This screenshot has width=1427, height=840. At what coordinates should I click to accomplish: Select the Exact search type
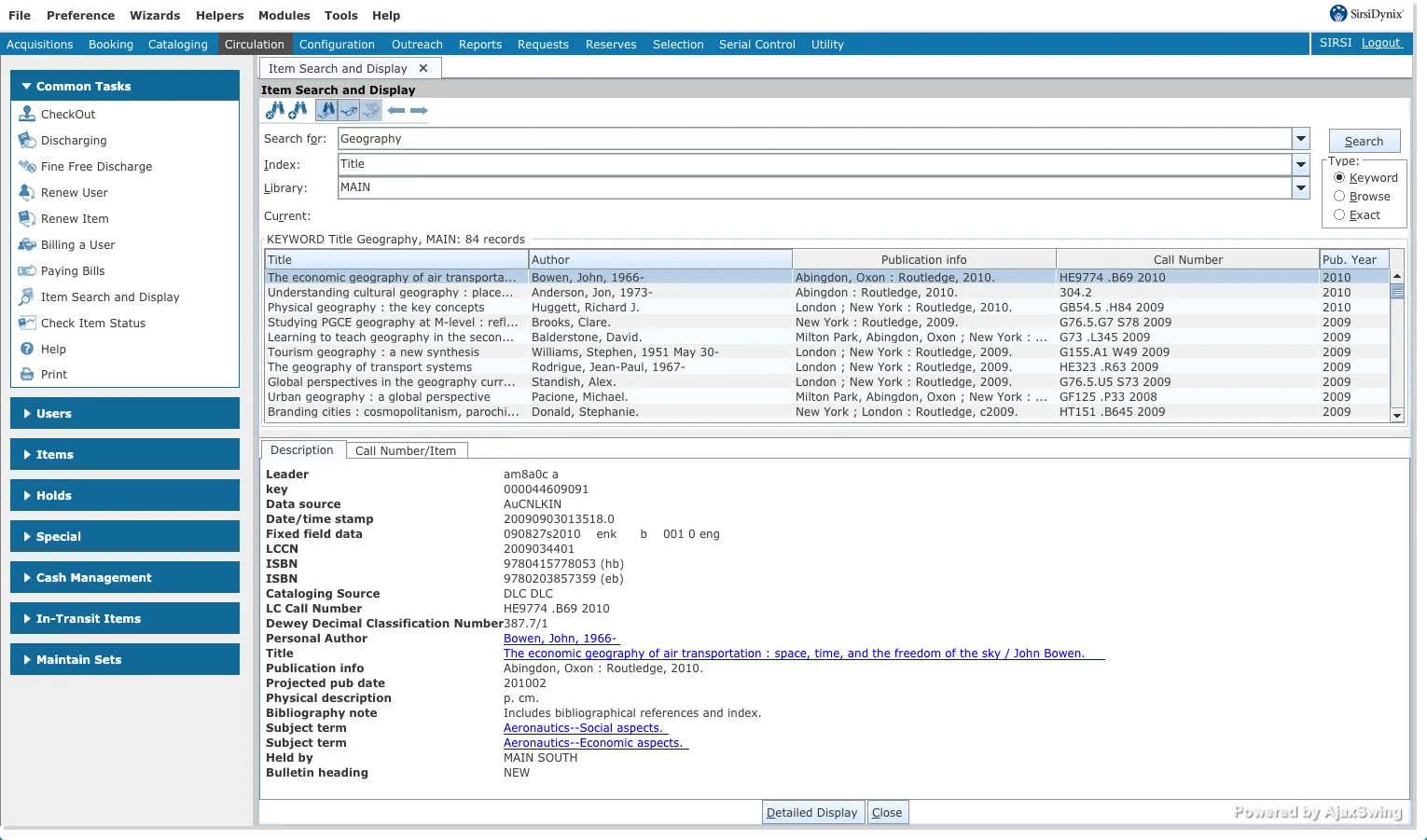click(1339, 214)
